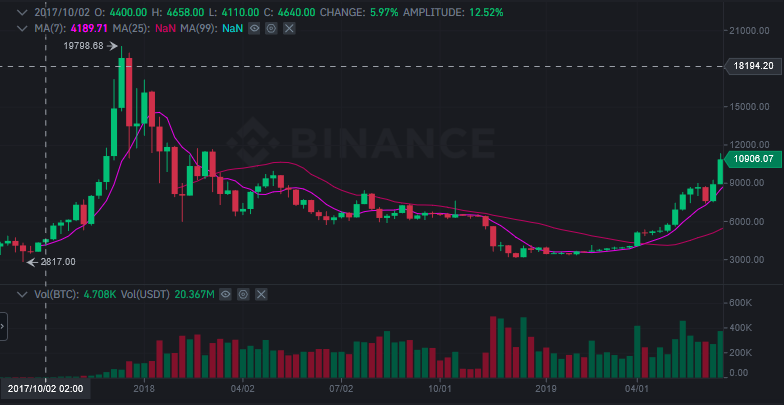
Task: Click the 19798.68 high price marker
Action: pos(84,45)
